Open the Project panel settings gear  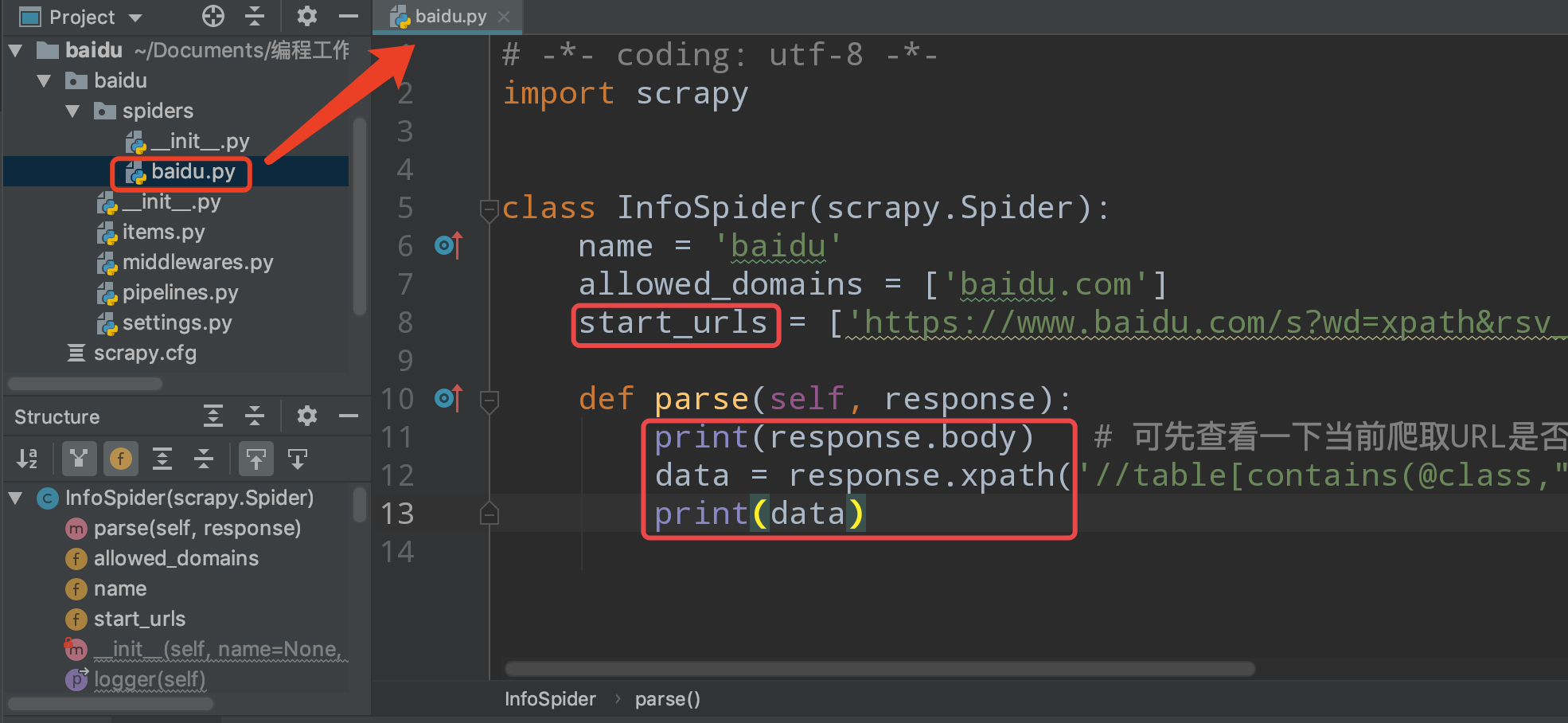click(x=306, y=16)
